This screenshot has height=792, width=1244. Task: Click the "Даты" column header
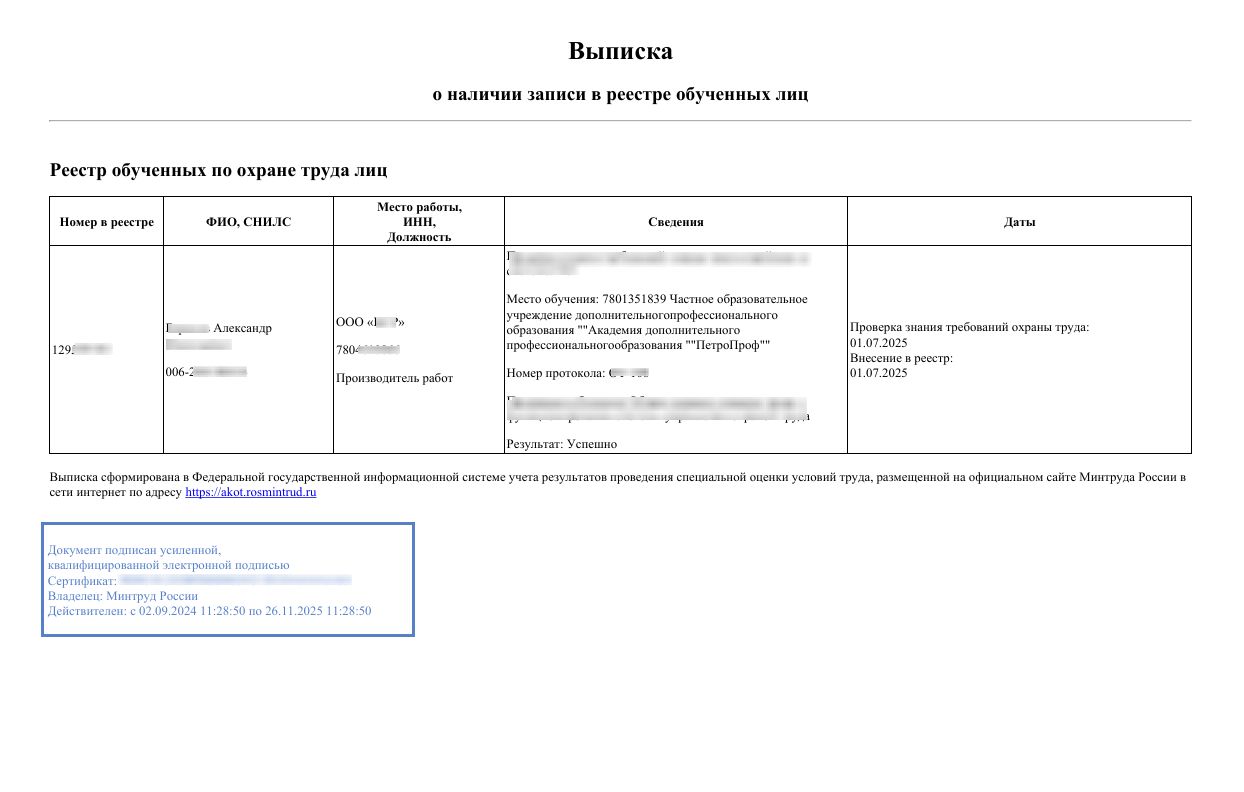coord(1019,222)
